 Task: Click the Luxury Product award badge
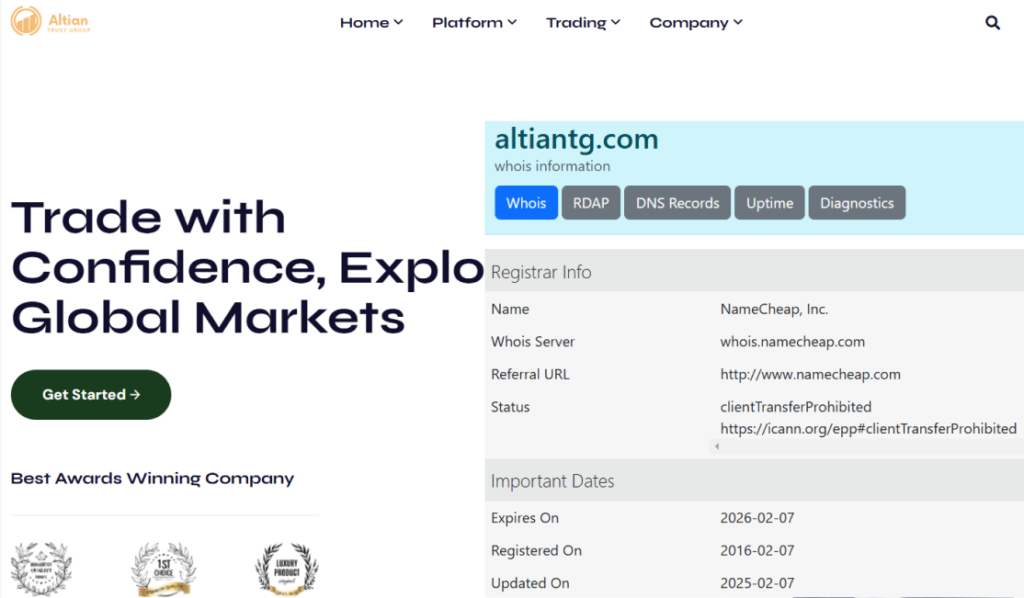287,569
